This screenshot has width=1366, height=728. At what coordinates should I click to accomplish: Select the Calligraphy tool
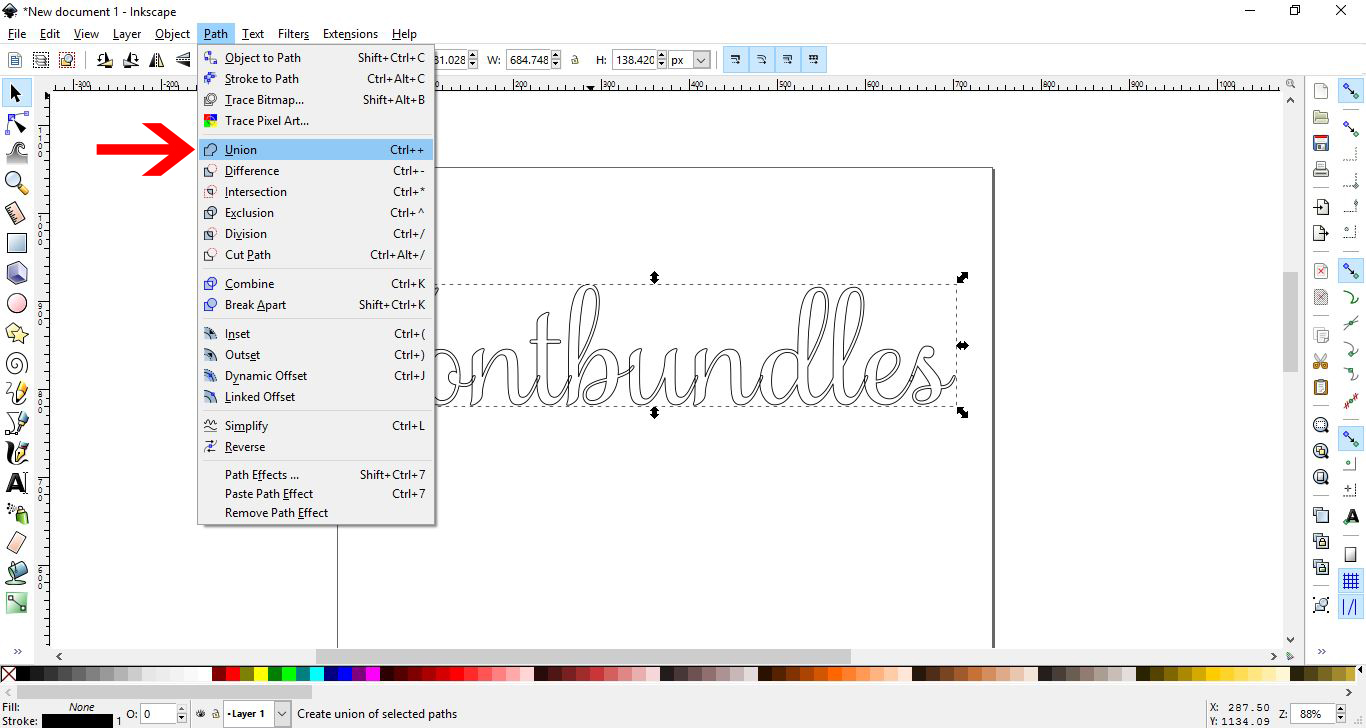pos(17,452)
